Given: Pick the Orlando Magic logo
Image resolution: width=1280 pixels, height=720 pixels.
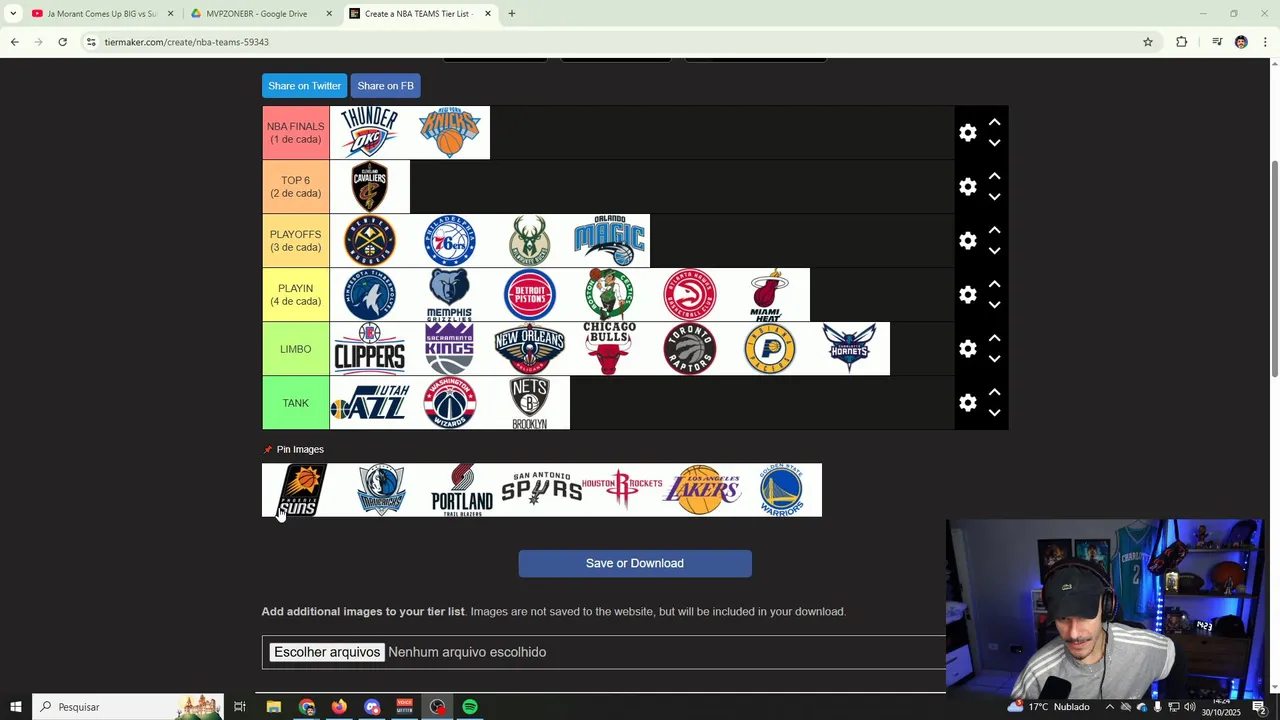Looking at the screenshot, I should coord(610,241).
